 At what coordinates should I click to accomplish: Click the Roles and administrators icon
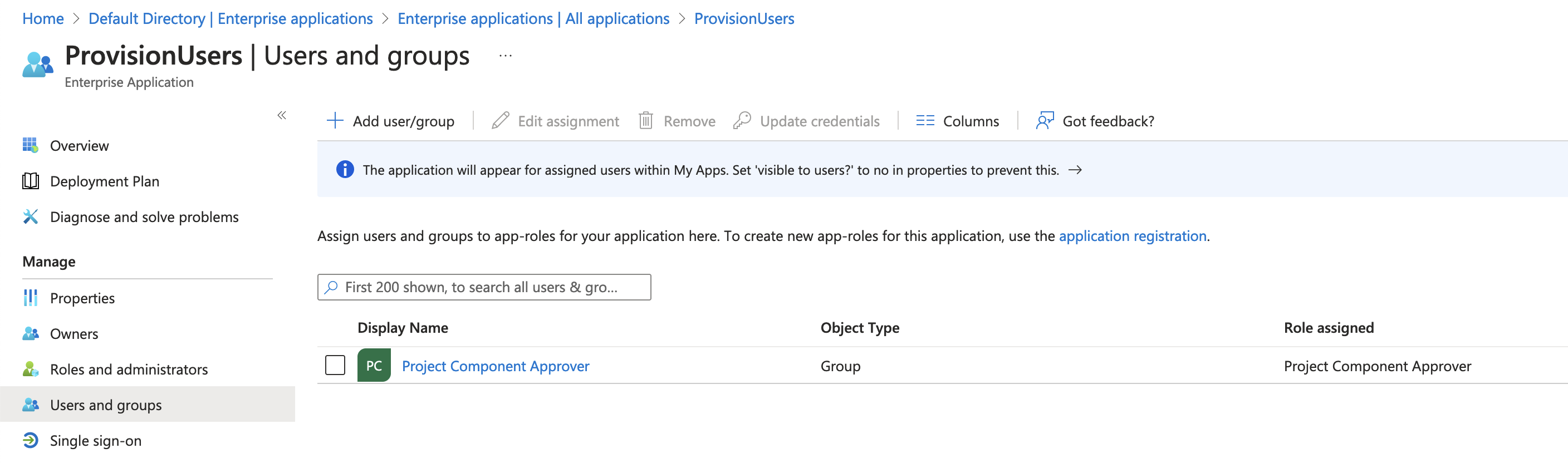tap(31, 370)
